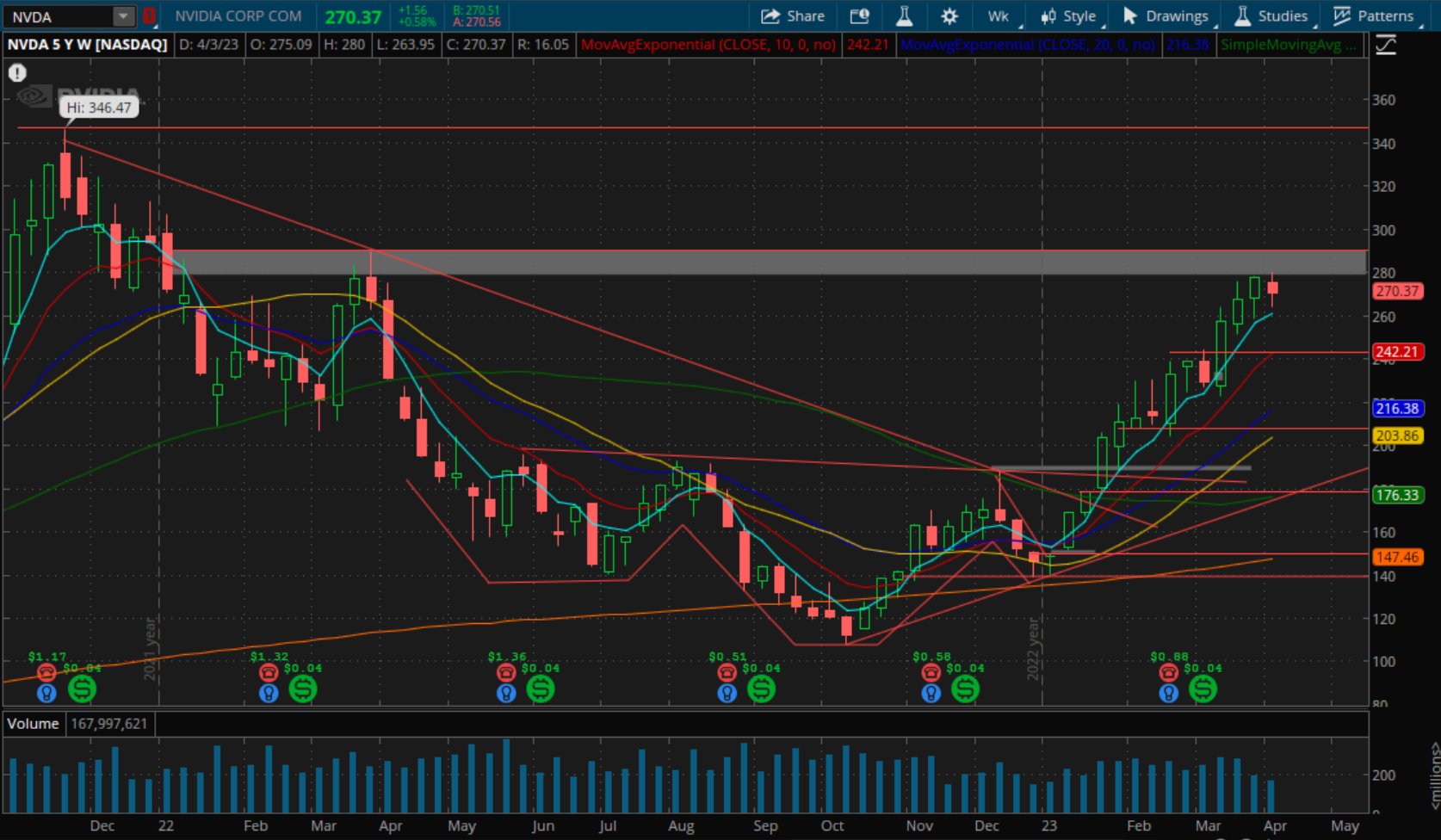The width and height of the screenshot is (1441, 840).
Task: Click the 2021 year vertical marker label
Action: tap(150, 649)
